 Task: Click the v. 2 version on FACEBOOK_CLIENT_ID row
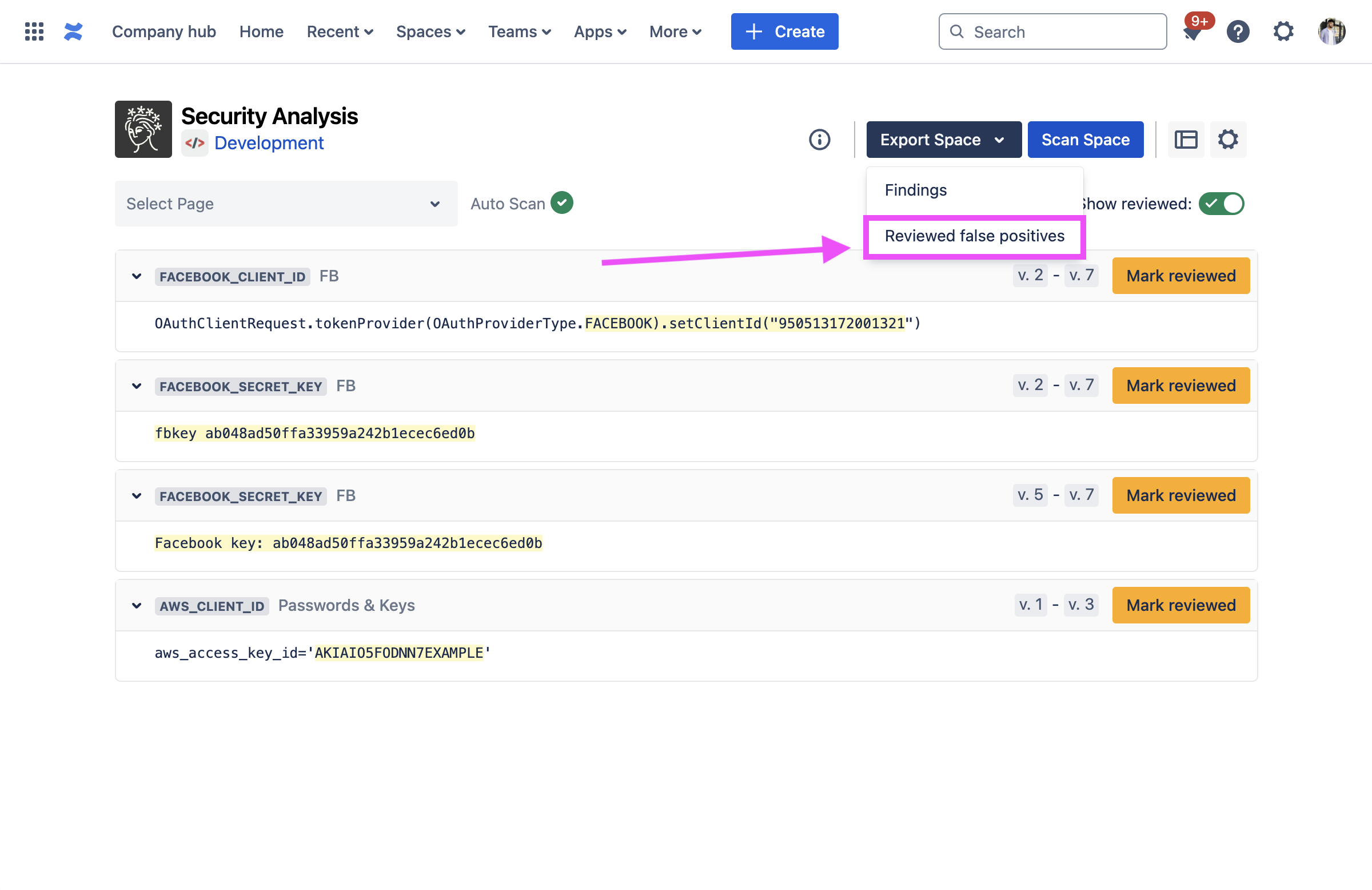pos(1030,275)
